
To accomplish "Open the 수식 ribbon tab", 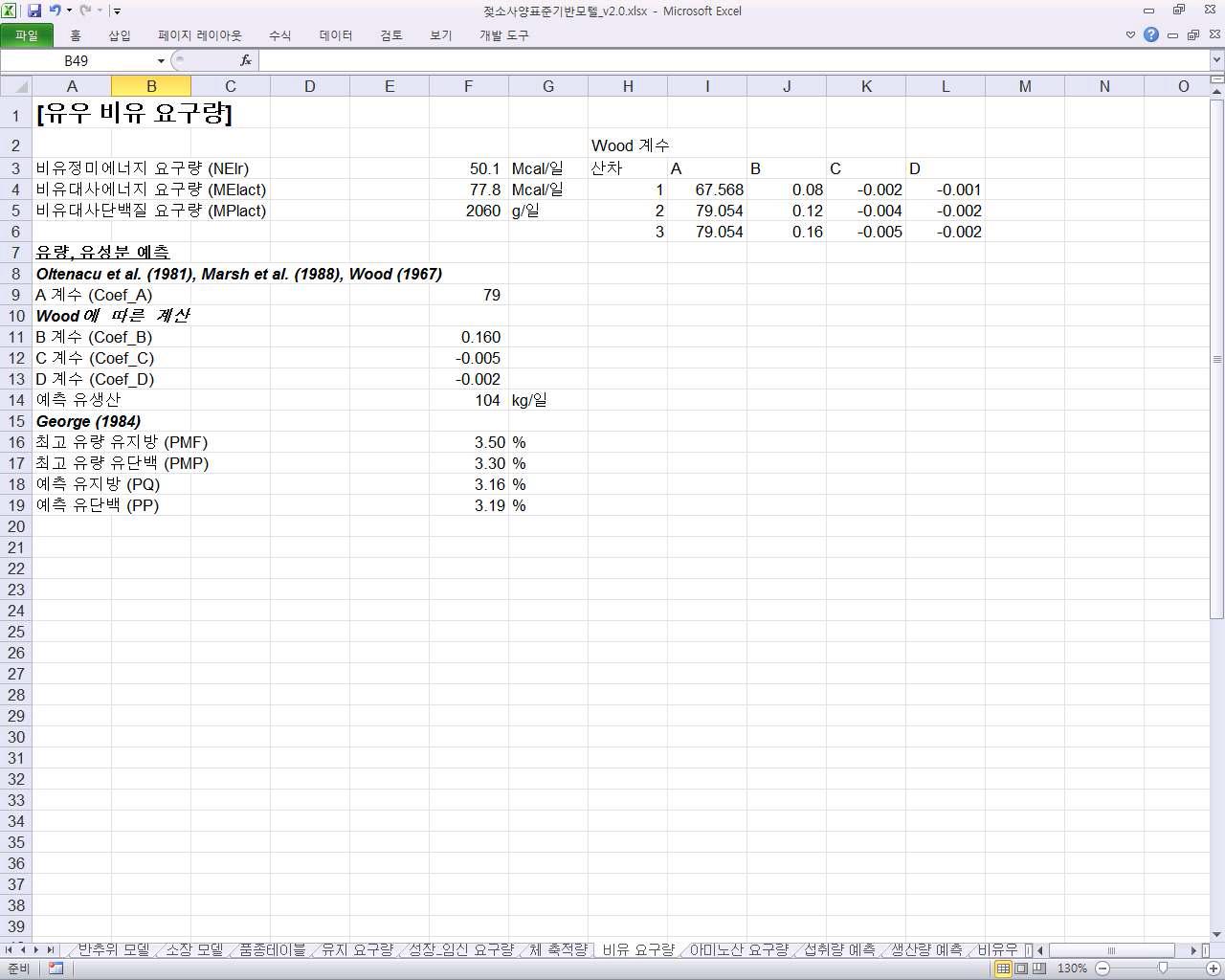I will point(279,35).
